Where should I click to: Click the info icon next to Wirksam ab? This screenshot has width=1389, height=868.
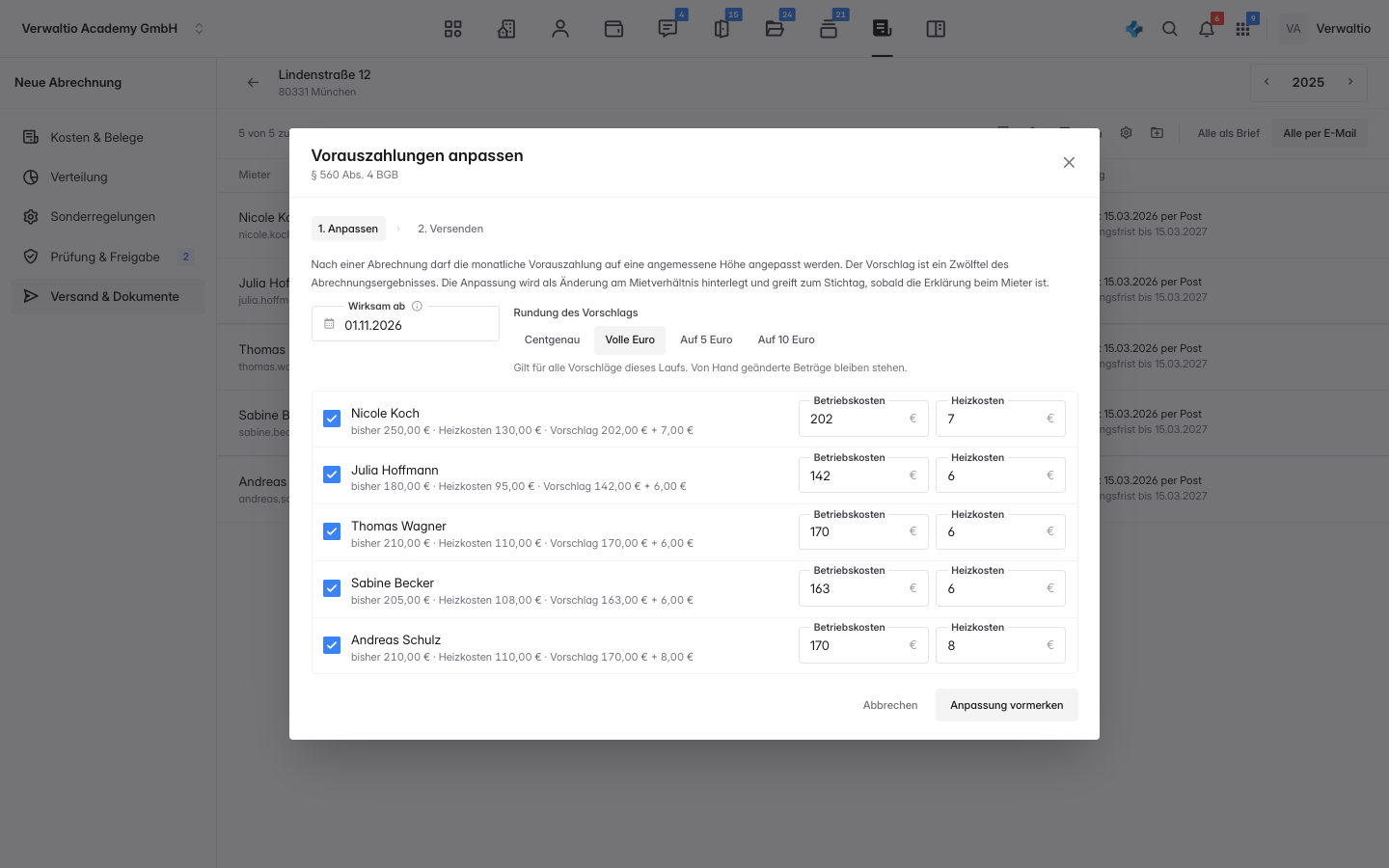[417, 306]
